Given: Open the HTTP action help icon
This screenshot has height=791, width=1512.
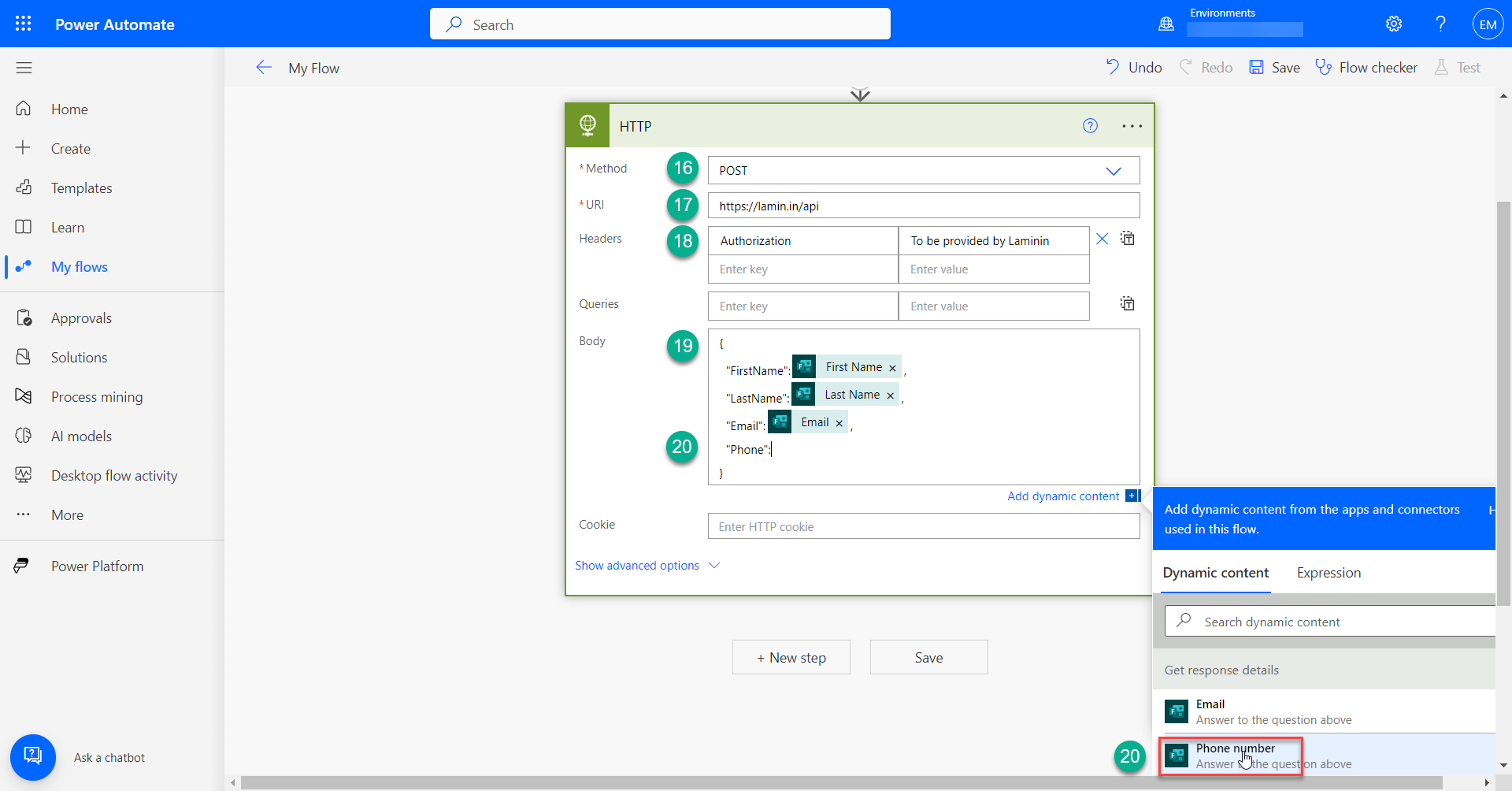Looking at the screenshot, I should tap(1090, 126).
